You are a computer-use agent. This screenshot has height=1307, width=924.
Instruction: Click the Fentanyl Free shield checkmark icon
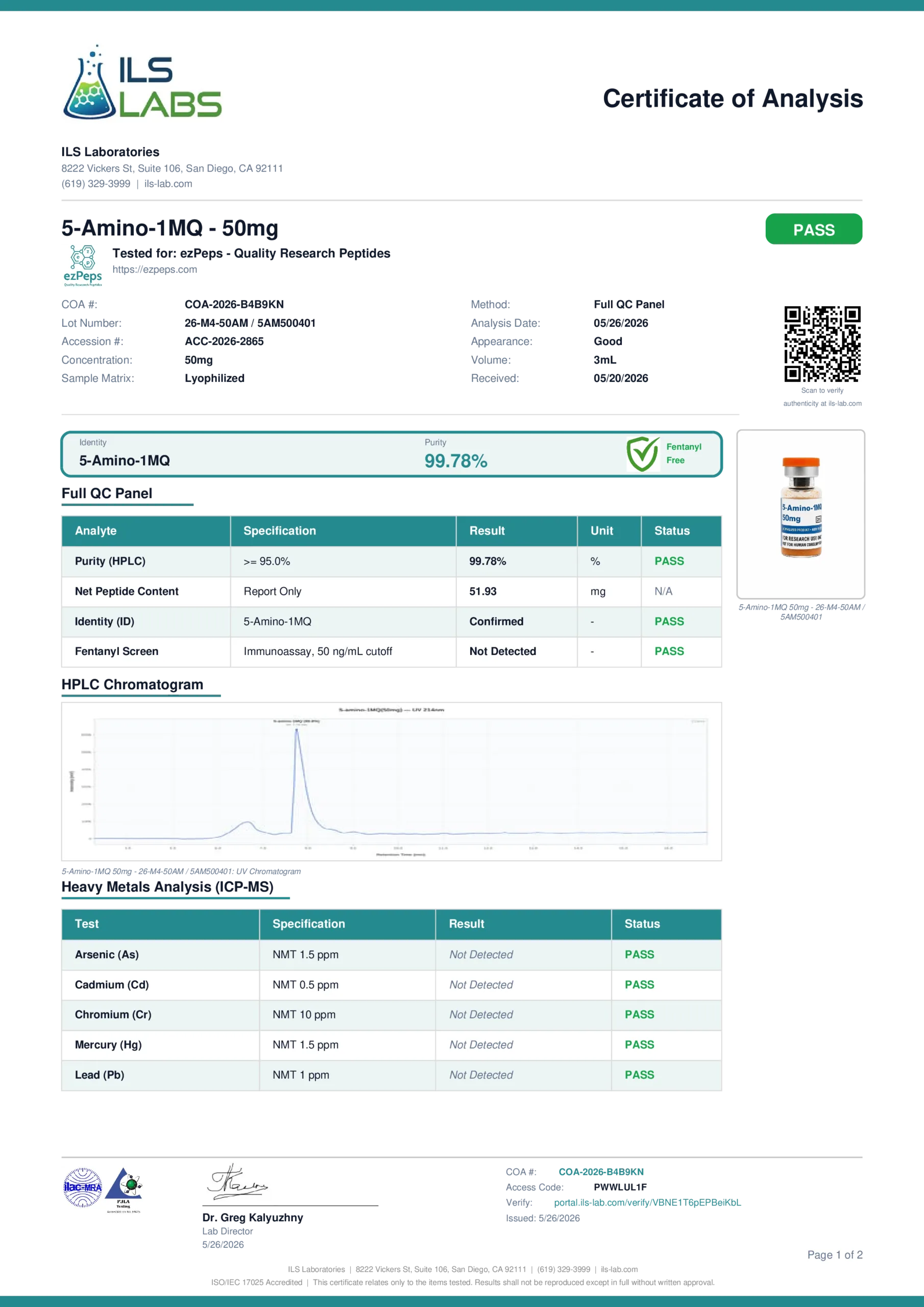click(643, 454)
